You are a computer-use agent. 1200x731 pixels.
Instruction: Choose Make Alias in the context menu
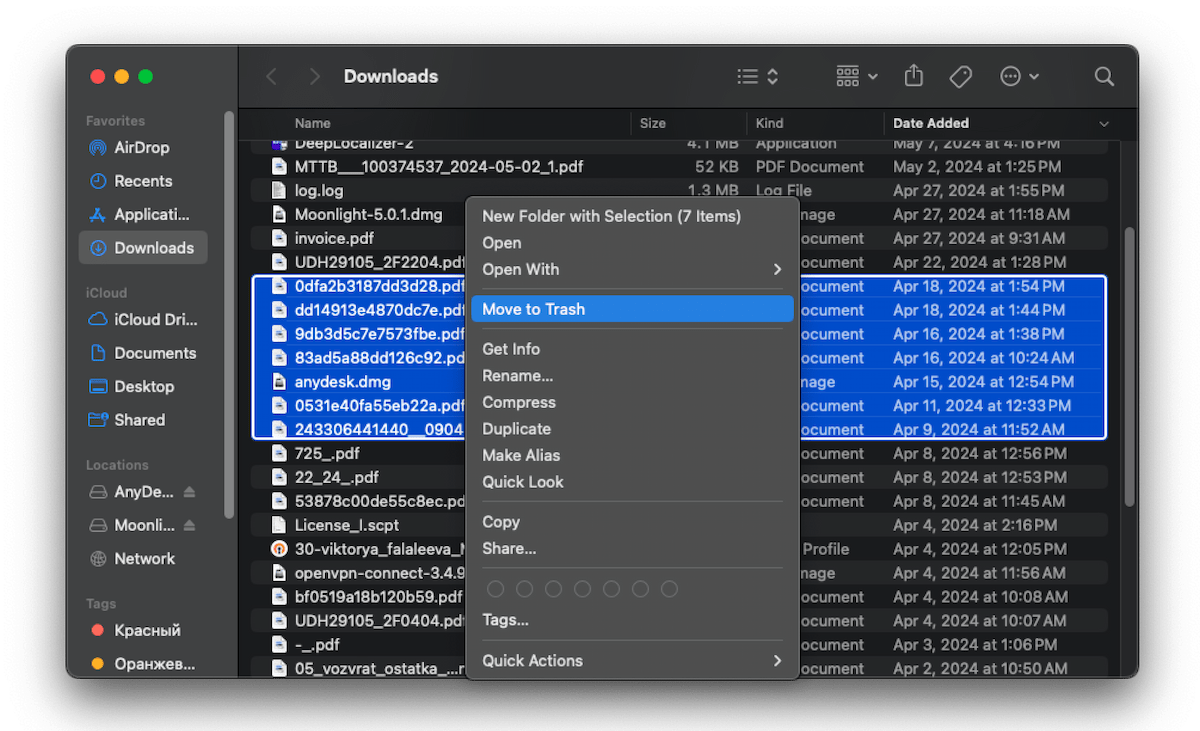point(632,455)
